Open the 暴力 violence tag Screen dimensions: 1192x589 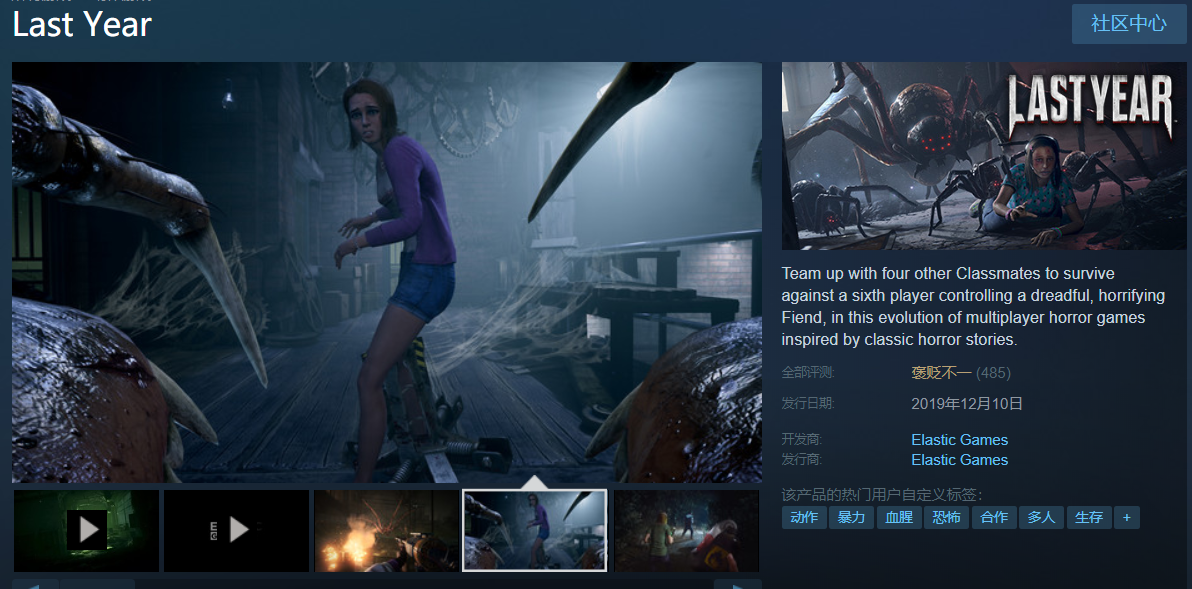(x=851, y=518)
